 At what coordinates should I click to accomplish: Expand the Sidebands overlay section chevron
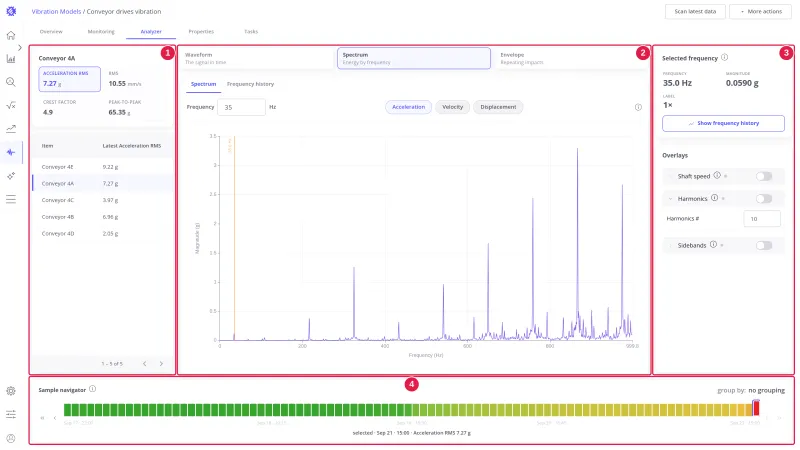pos(670,245)
